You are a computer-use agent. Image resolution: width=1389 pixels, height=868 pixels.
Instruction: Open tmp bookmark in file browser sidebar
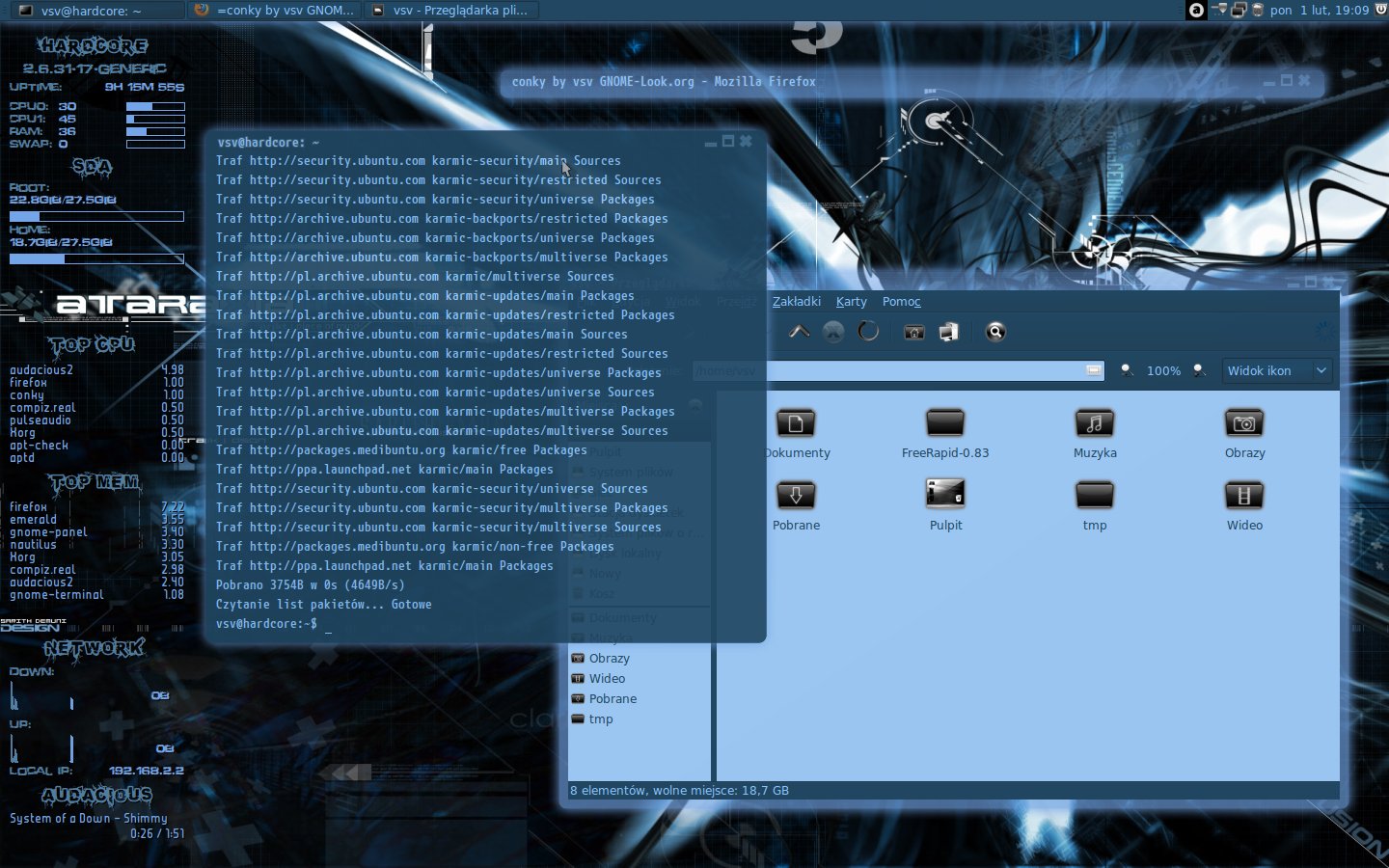592,719
